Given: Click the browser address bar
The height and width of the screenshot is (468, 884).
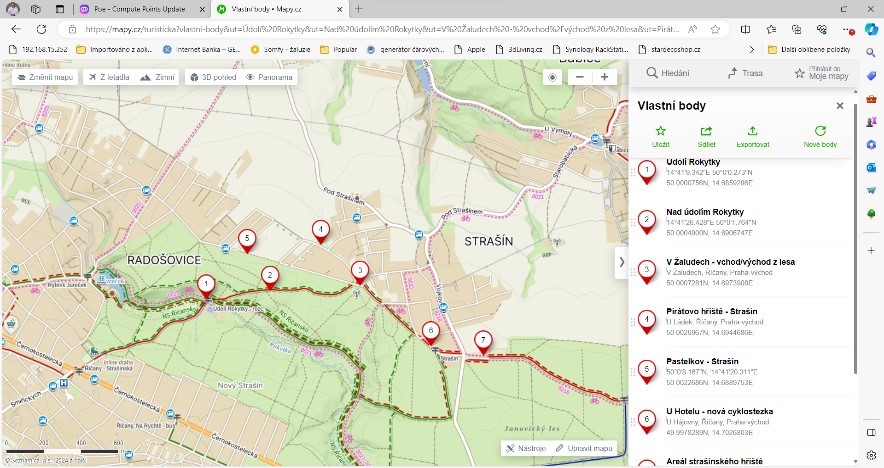Looking at the screenshot, I should (382, 29).
